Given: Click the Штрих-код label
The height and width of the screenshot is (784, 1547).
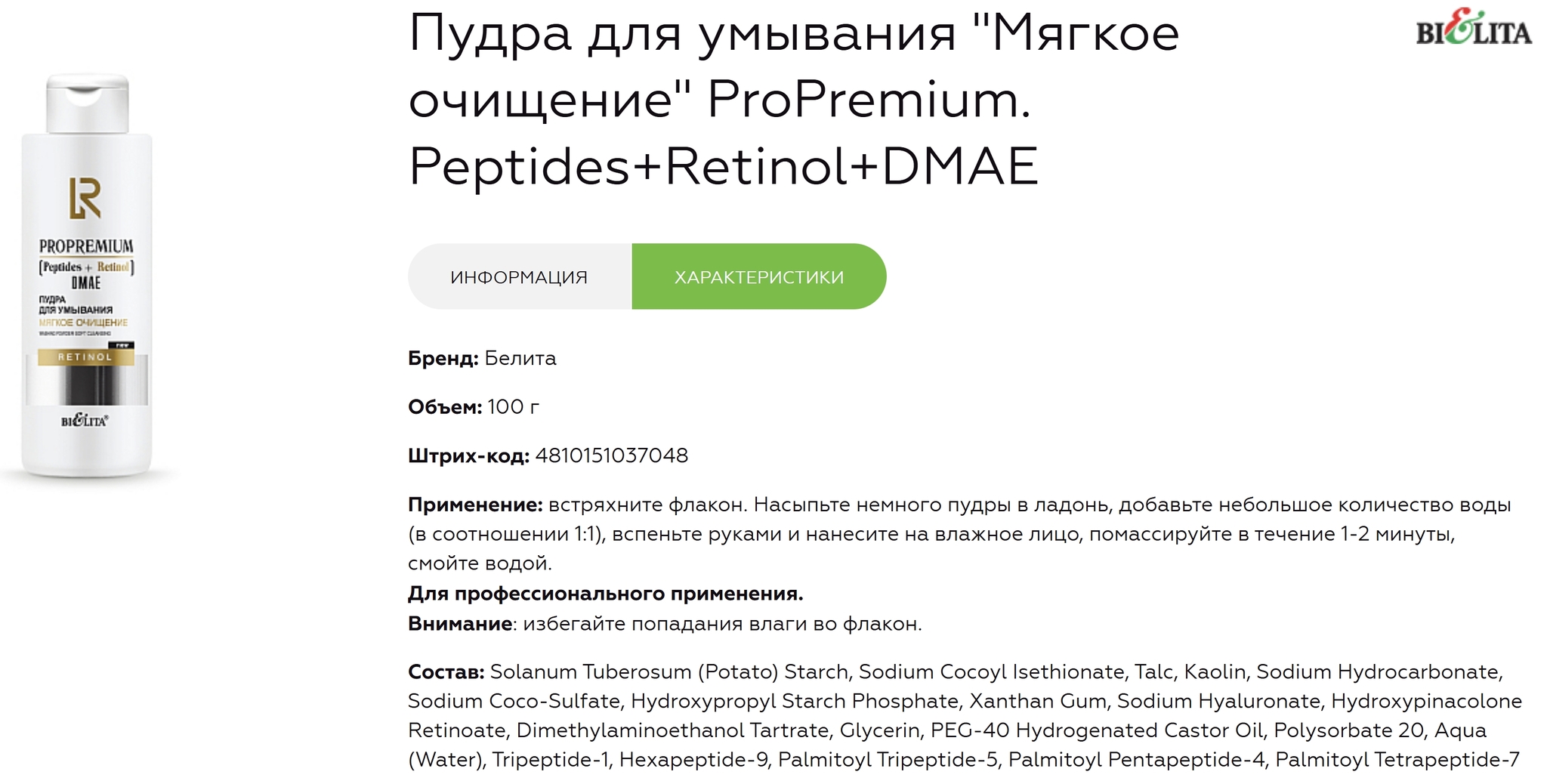Looking at the screenshot, I should [x=468, y=455].
